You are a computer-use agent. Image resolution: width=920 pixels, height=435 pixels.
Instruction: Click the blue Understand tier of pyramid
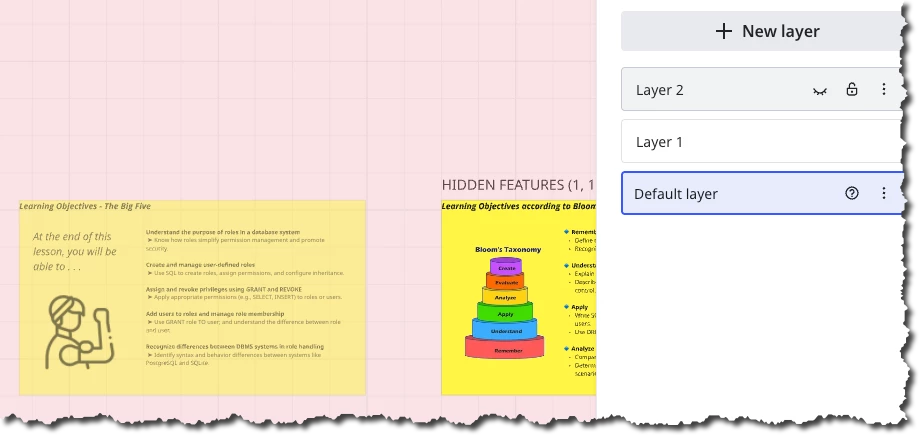pyautogui.click(x=505, y=330)
